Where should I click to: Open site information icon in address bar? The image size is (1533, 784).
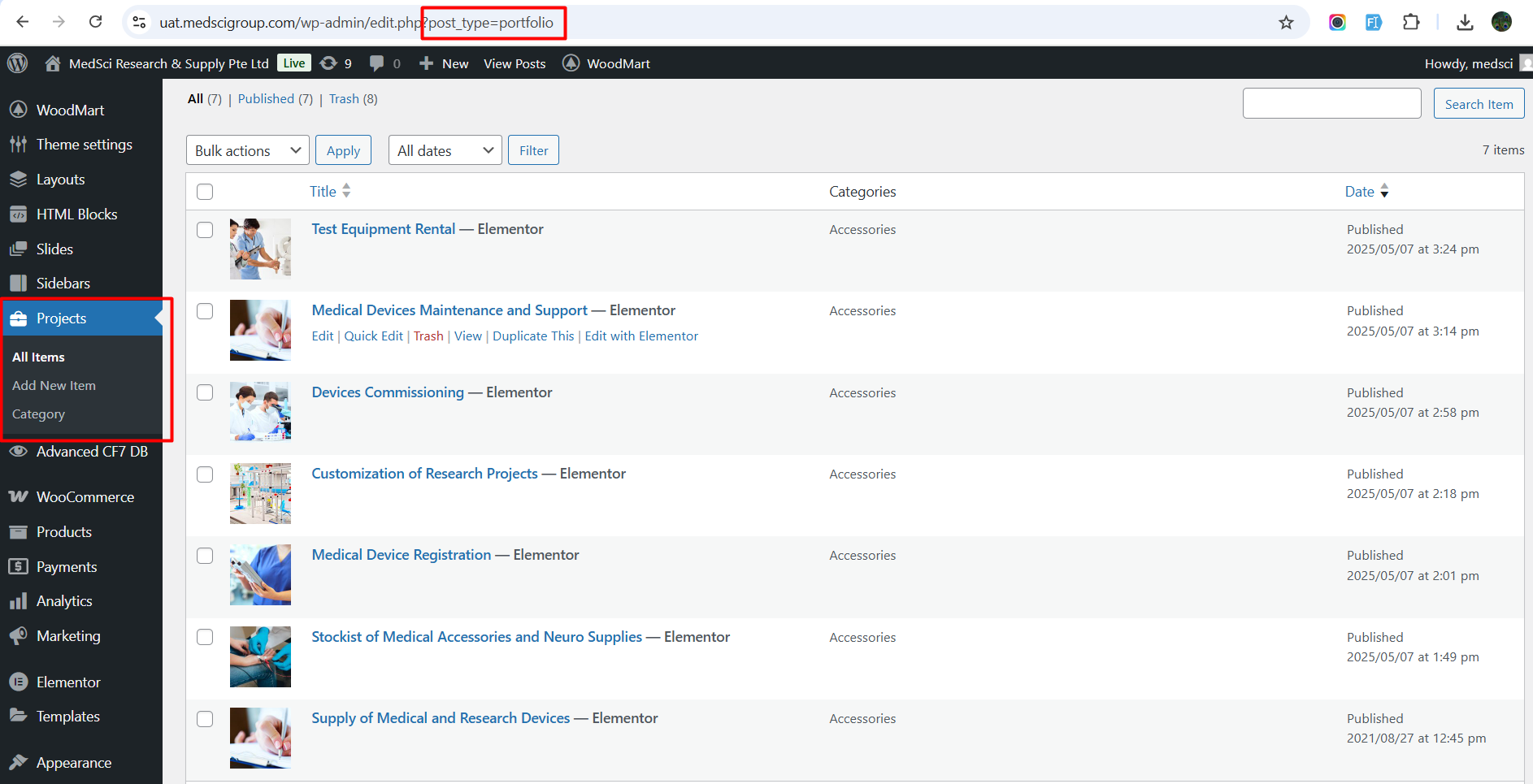click(x=140, y=22)
